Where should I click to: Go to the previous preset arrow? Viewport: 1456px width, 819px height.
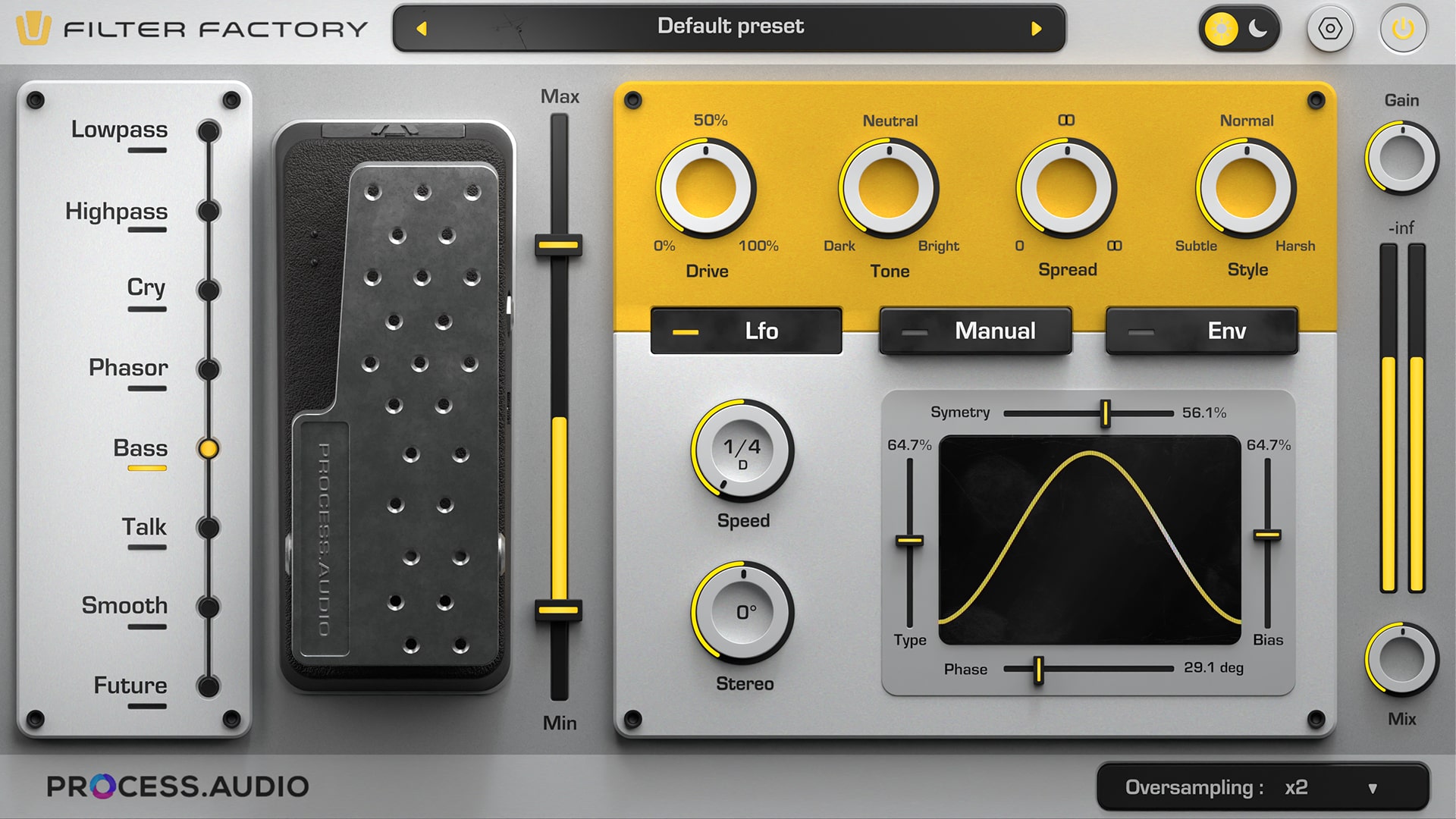click(422, 29)
